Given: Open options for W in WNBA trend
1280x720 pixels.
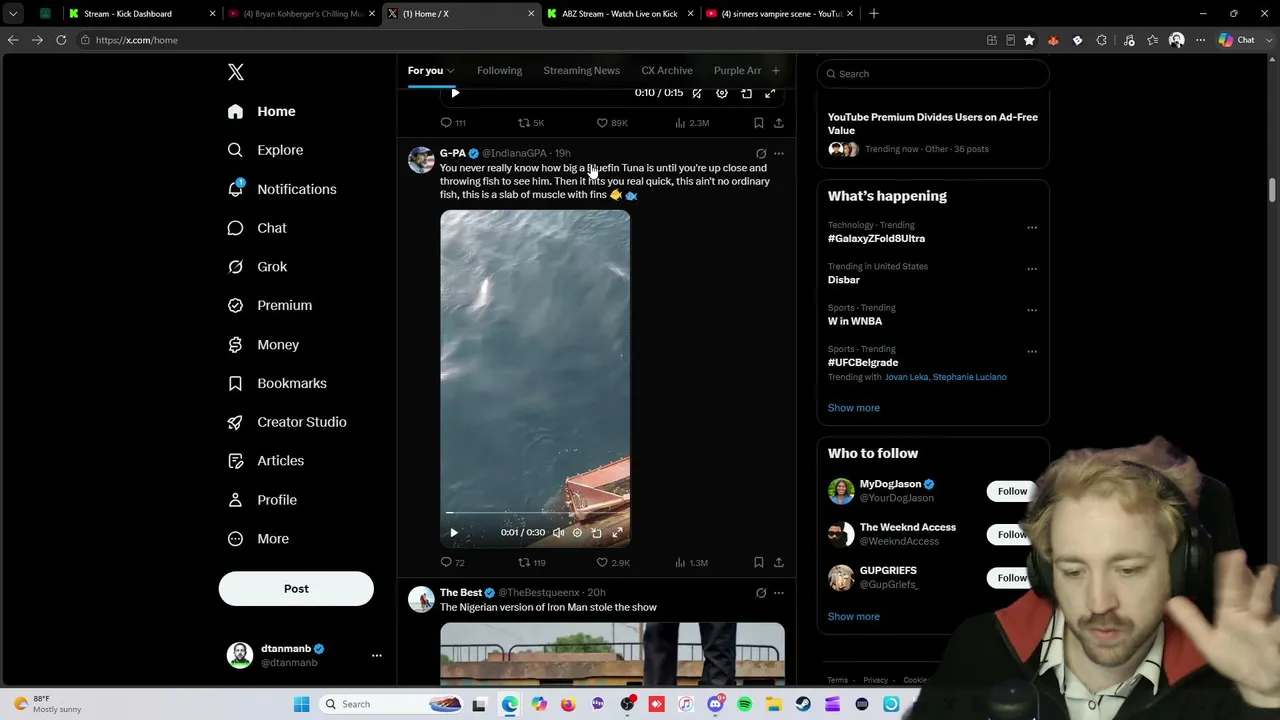Looking at the screenshot, I should 1032,310.
